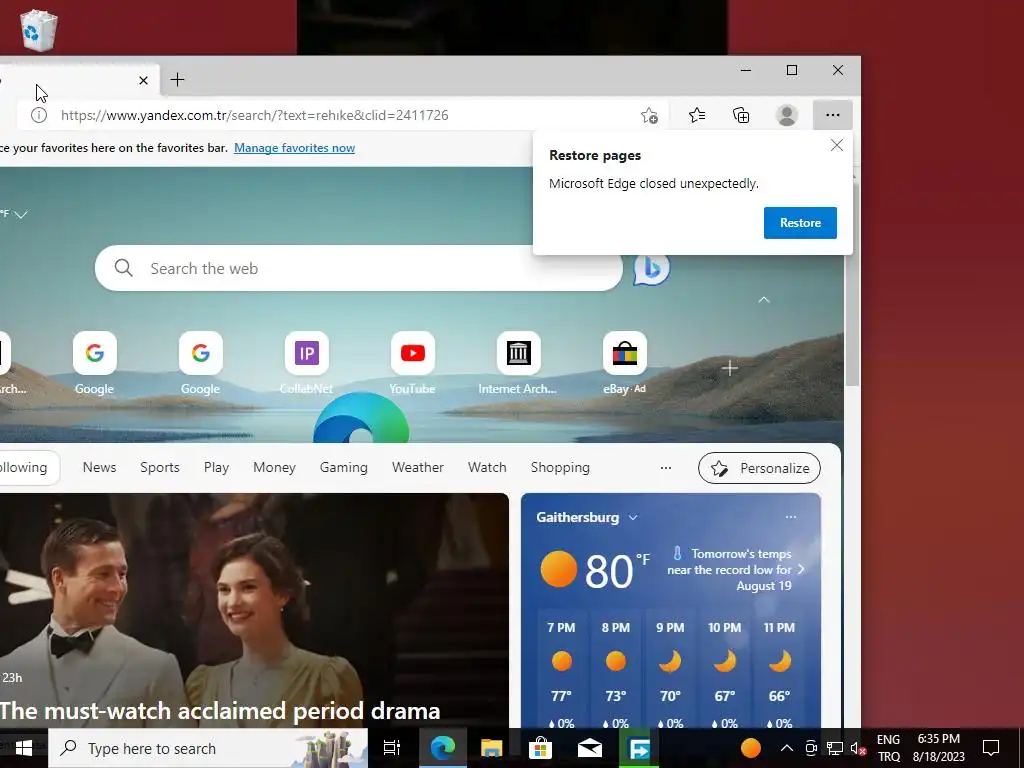The height and width of the screenshot is (768, 1024).
Task: Add a new quick link site
Action: click(729, 368)
